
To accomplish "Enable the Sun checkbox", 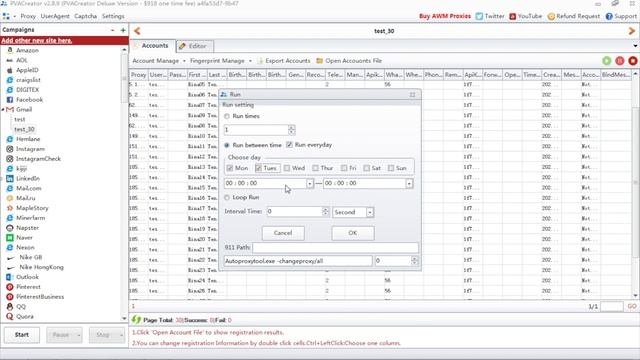I will click(x=391, y=168).
